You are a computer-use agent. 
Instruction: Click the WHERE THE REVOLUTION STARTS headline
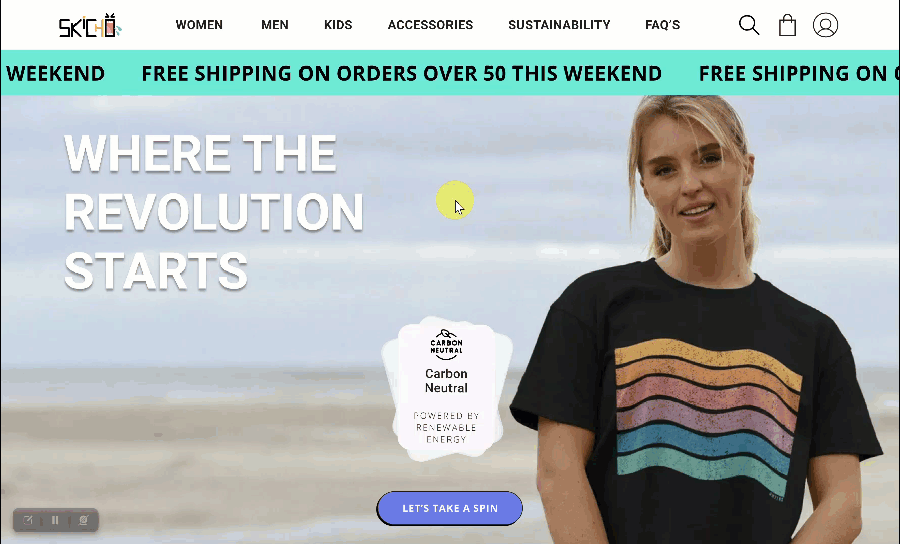214,212
